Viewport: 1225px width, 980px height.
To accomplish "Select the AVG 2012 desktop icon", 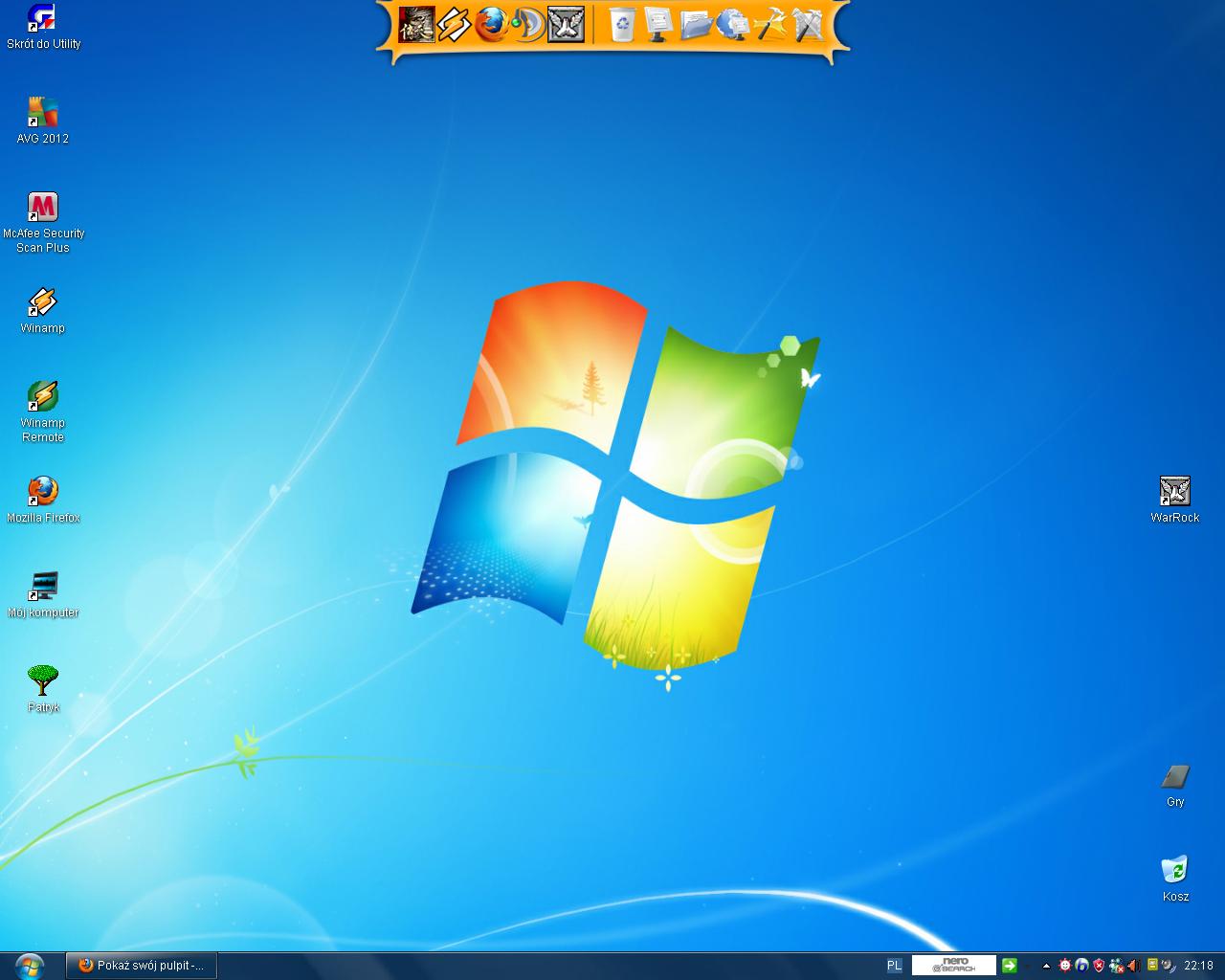I will coord(43,121).
